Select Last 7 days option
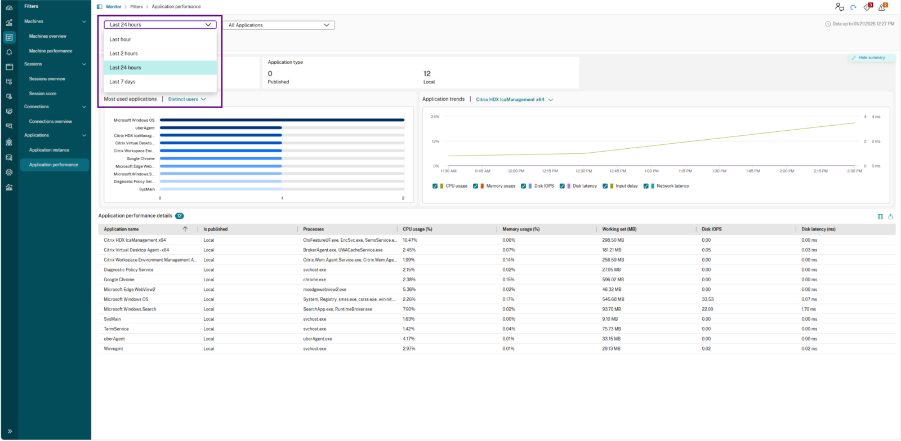901x441 pixels. [160, 82]
